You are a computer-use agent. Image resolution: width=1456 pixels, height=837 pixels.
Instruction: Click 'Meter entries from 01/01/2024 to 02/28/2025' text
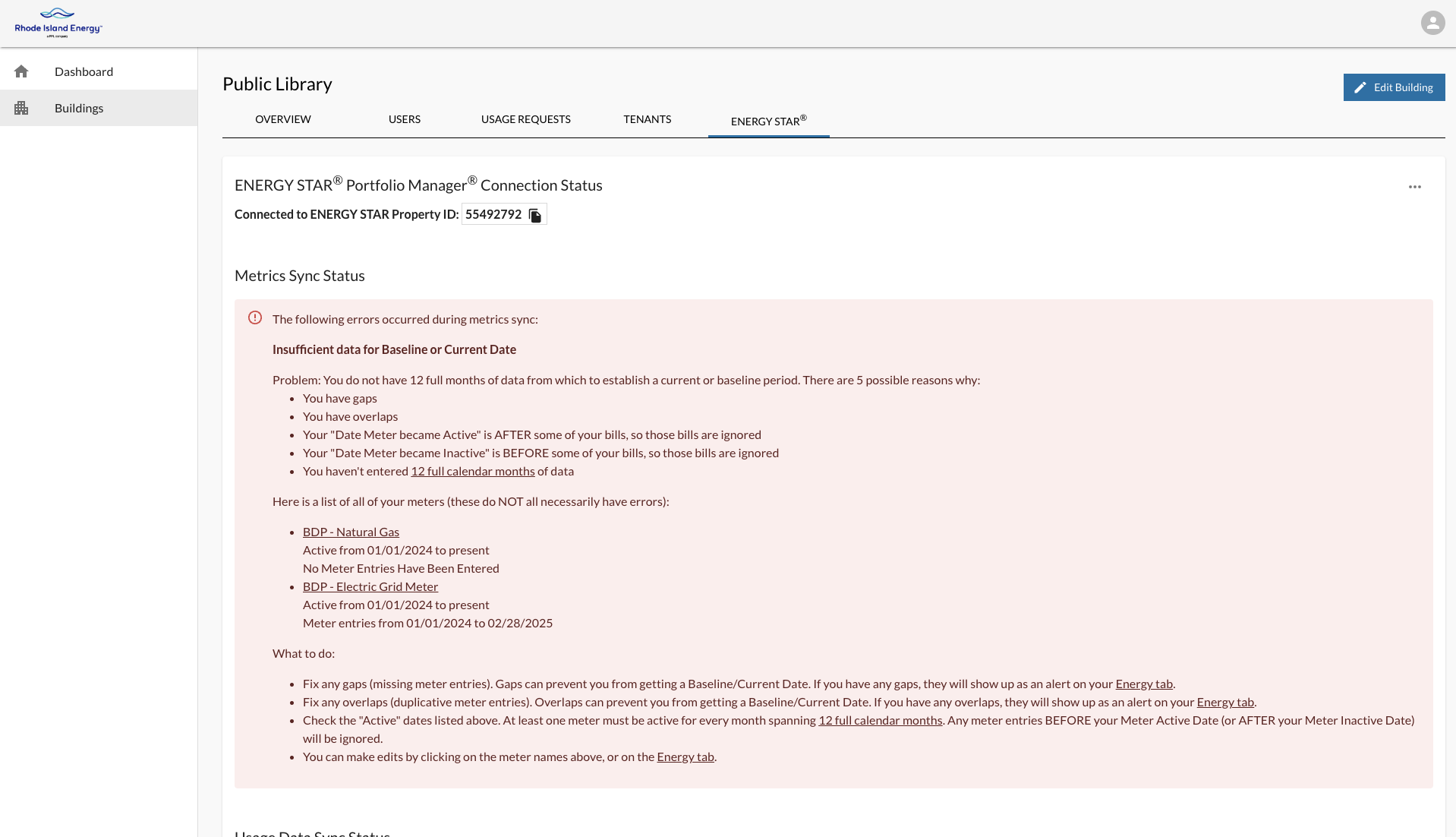coord(427,624)
